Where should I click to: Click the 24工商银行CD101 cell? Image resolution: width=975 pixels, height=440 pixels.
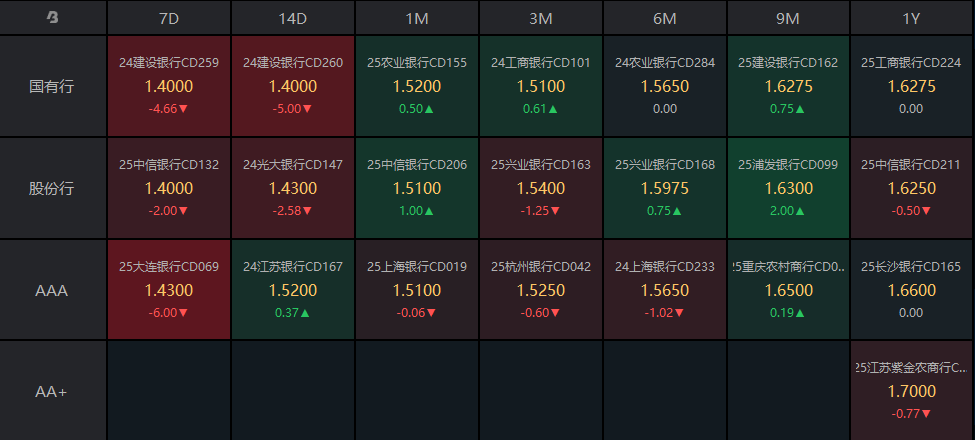coord(541,86)
